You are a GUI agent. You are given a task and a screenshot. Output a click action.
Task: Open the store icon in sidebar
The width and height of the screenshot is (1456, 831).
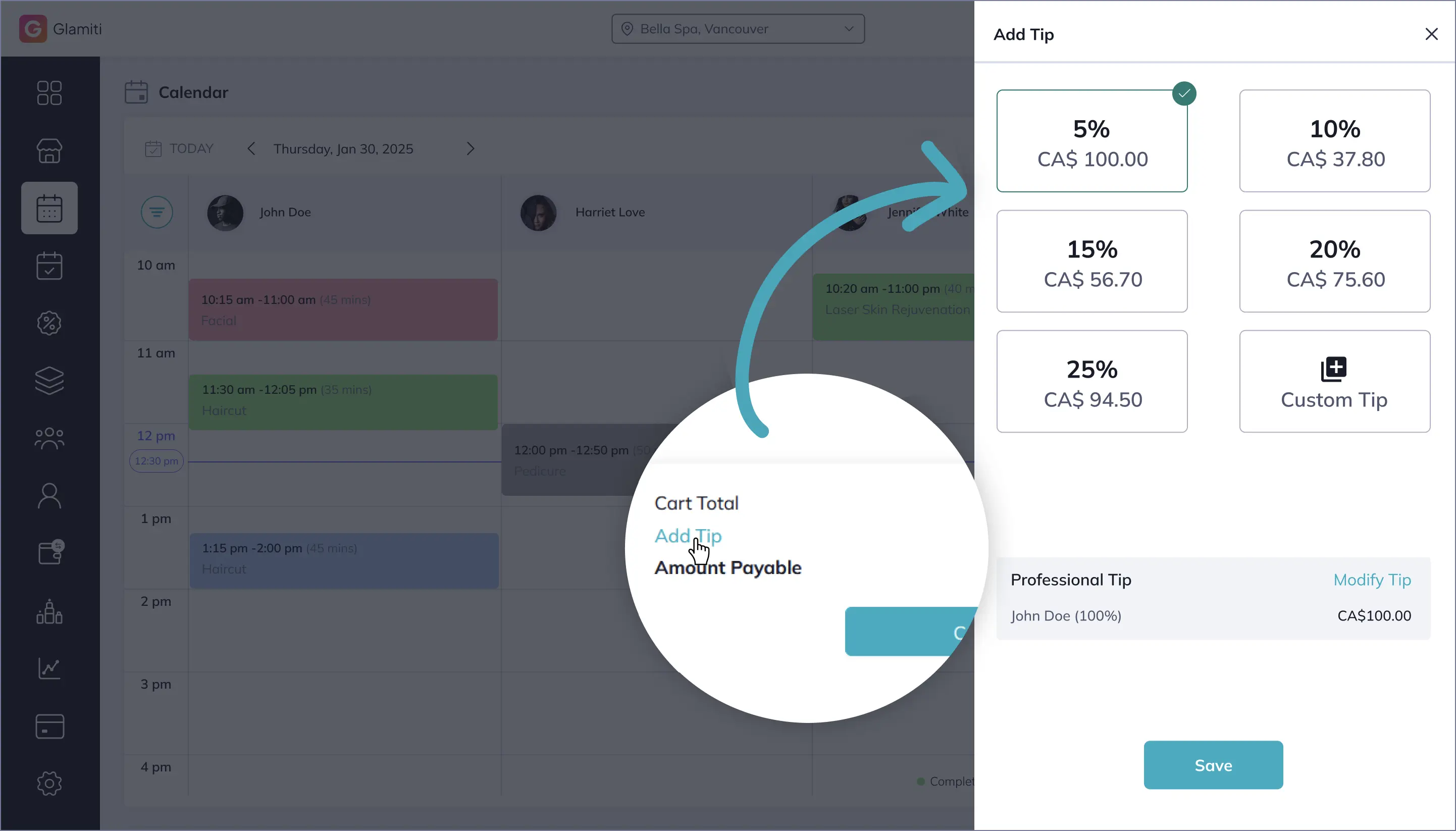pos(49,150)
